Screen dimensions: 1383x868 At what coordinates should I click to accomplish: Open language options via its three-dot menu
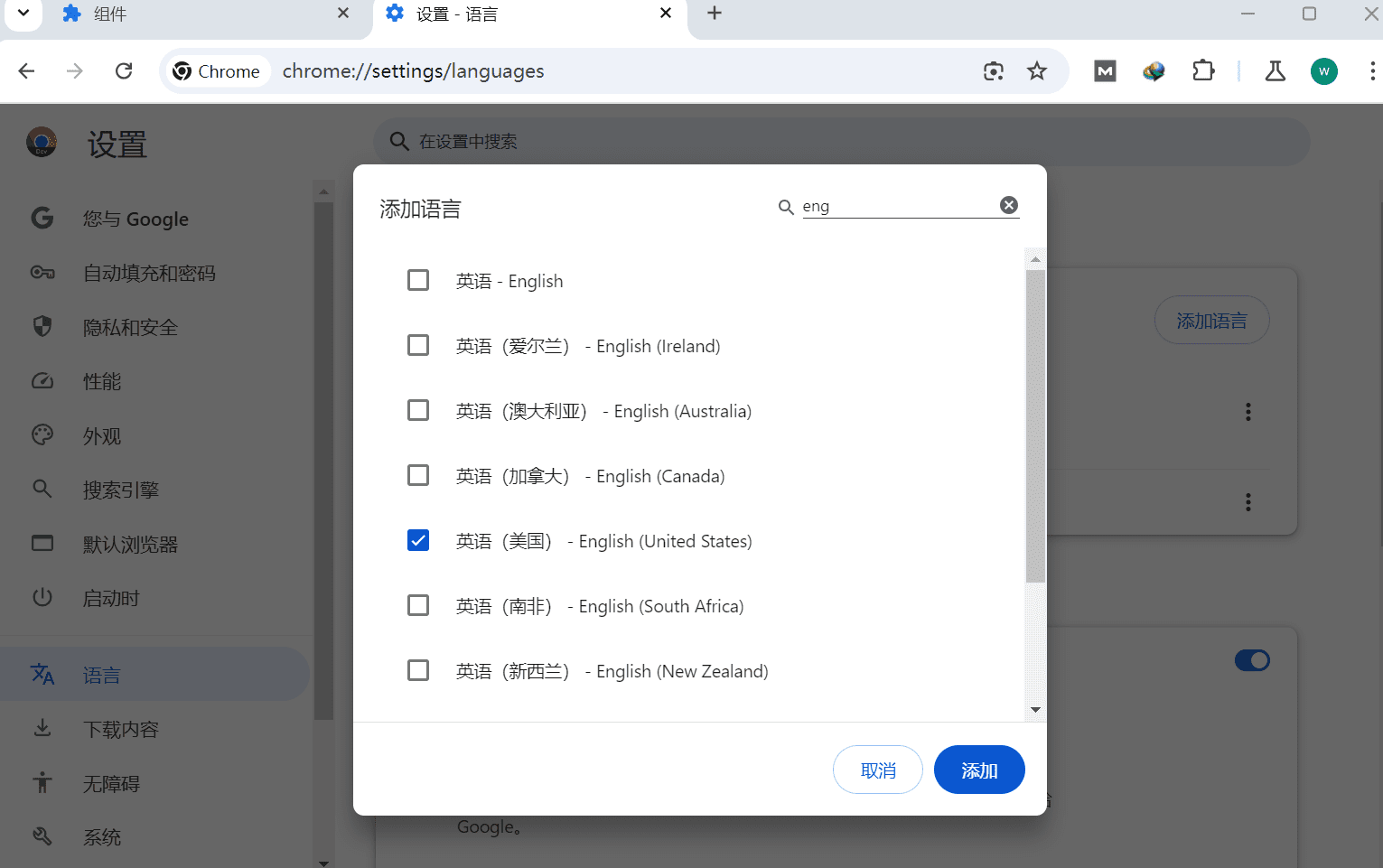[x=1248, y=412]
